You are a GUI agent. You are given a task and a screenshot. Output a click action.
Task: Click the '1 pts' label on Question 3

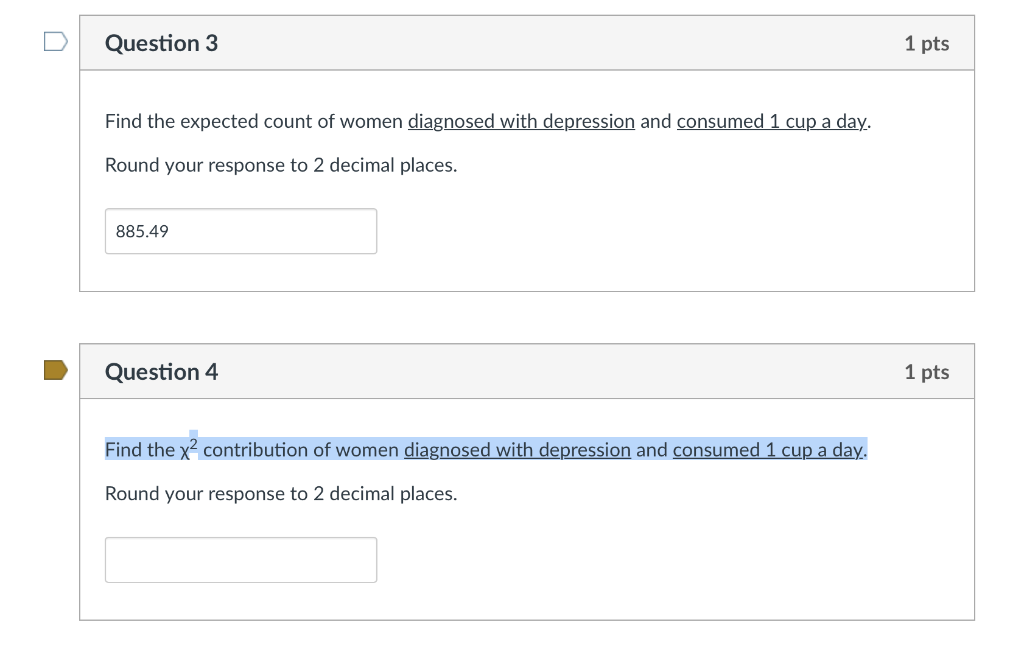click(x=925, y=42)
